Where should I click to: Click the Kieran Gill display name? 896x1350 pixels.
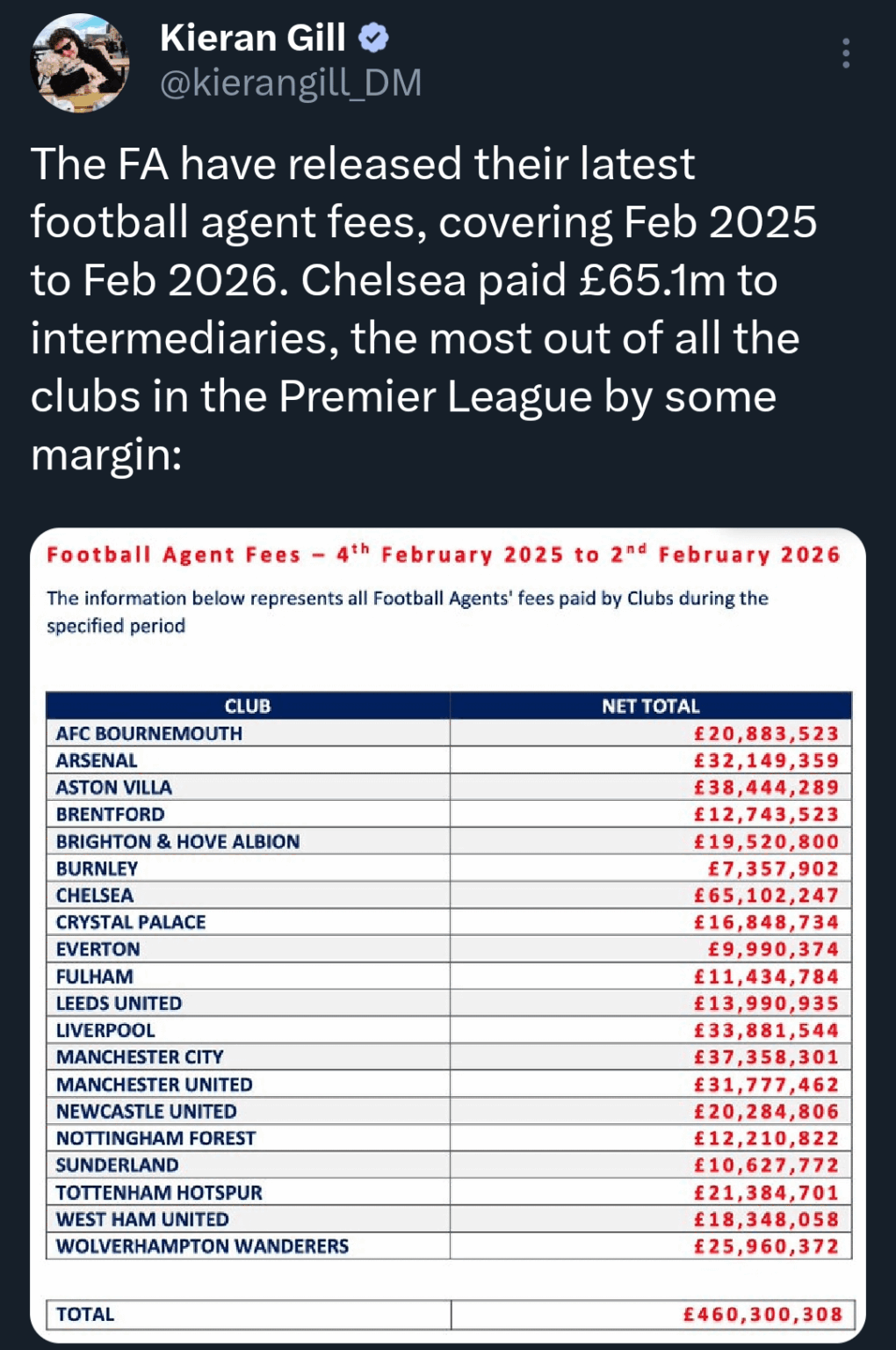click(253, 37)
